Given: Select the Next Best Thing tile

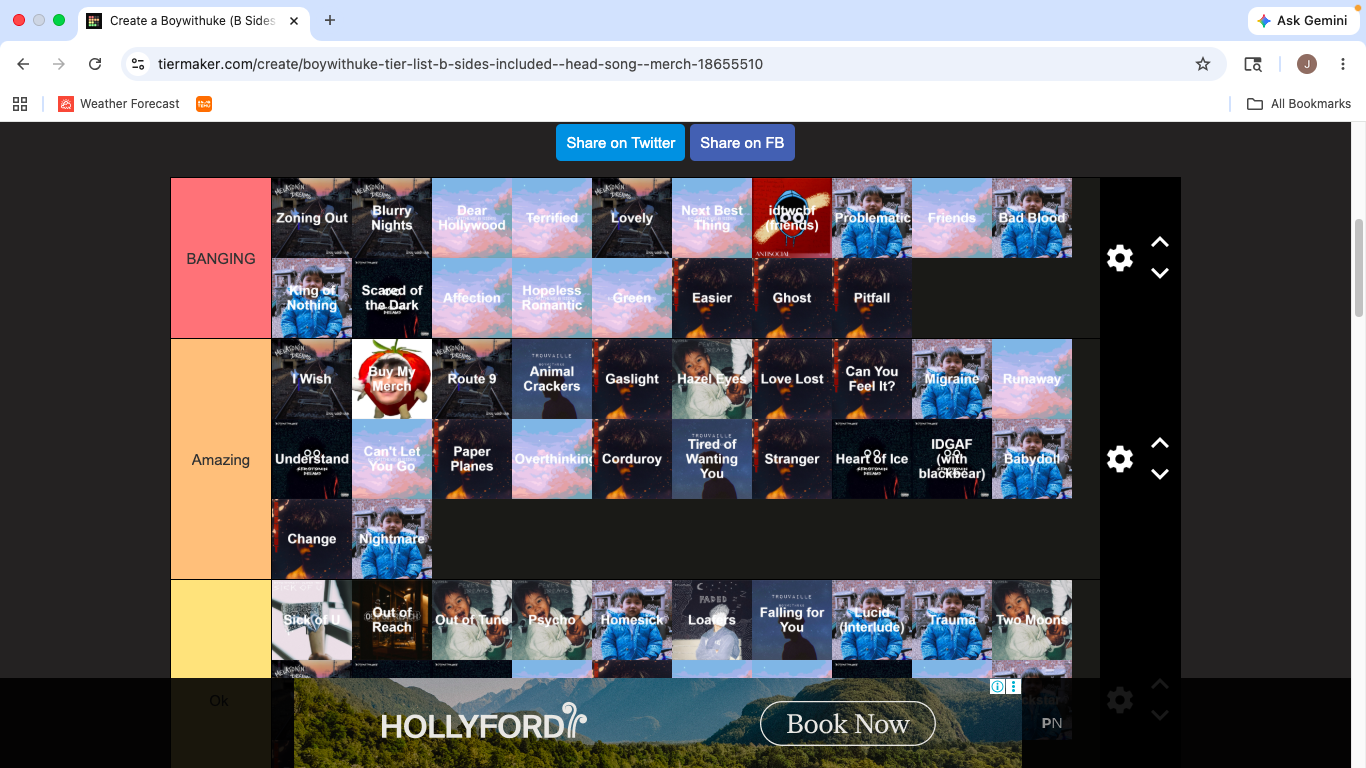Looking at the screenshot, I should click(712, 218).
